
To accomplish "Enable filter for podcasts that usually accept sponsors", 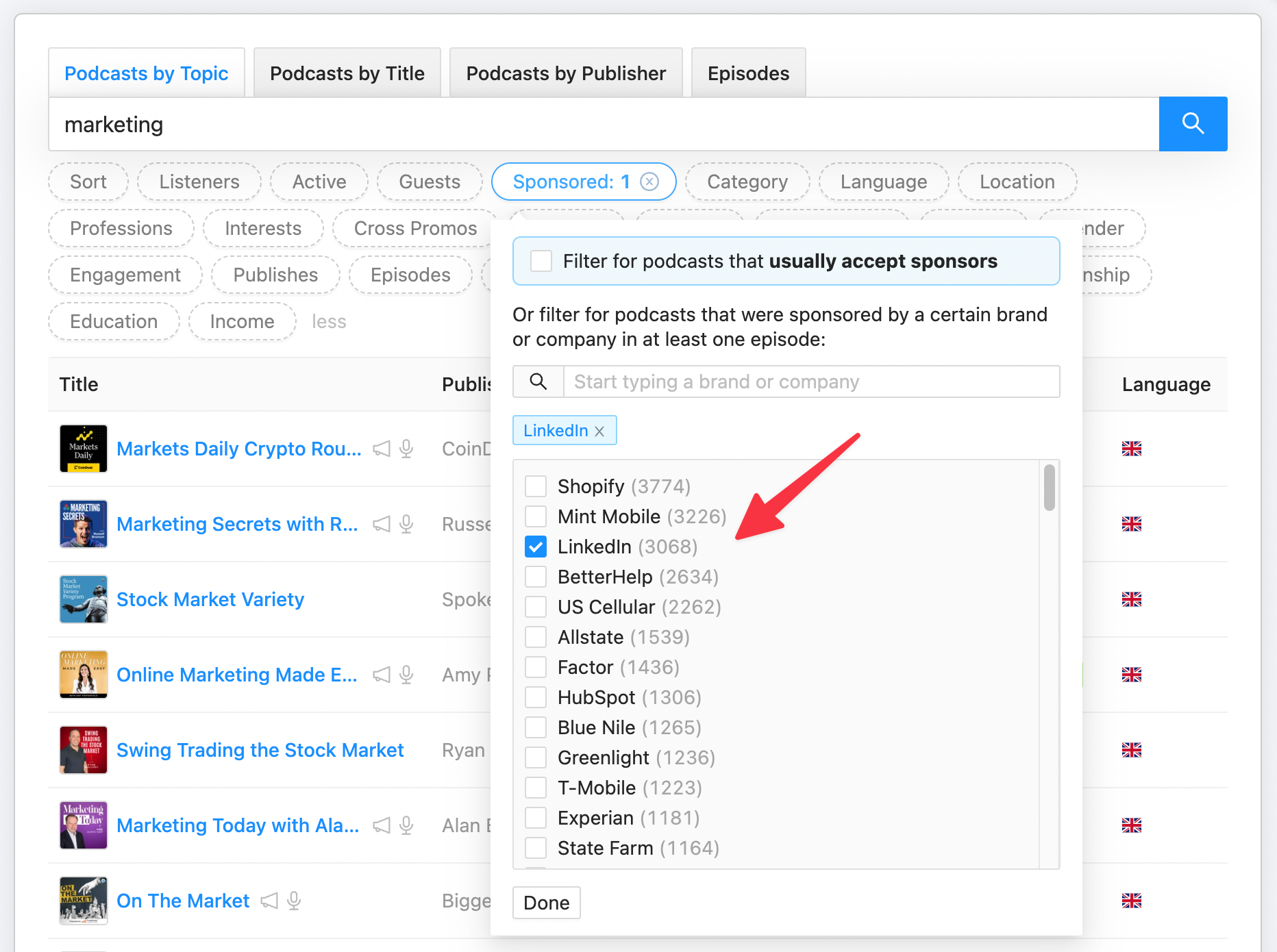I will [x=541, y=261].
